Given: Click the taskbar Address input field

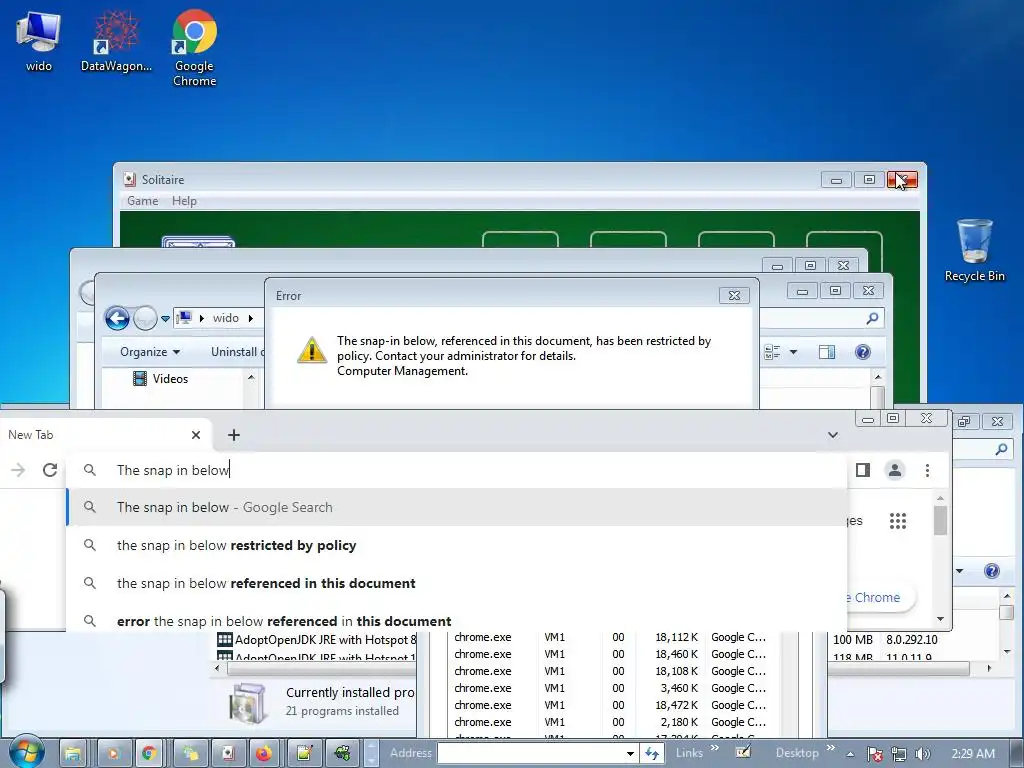Looking at the screenshot, I should (x=531, y=753).
